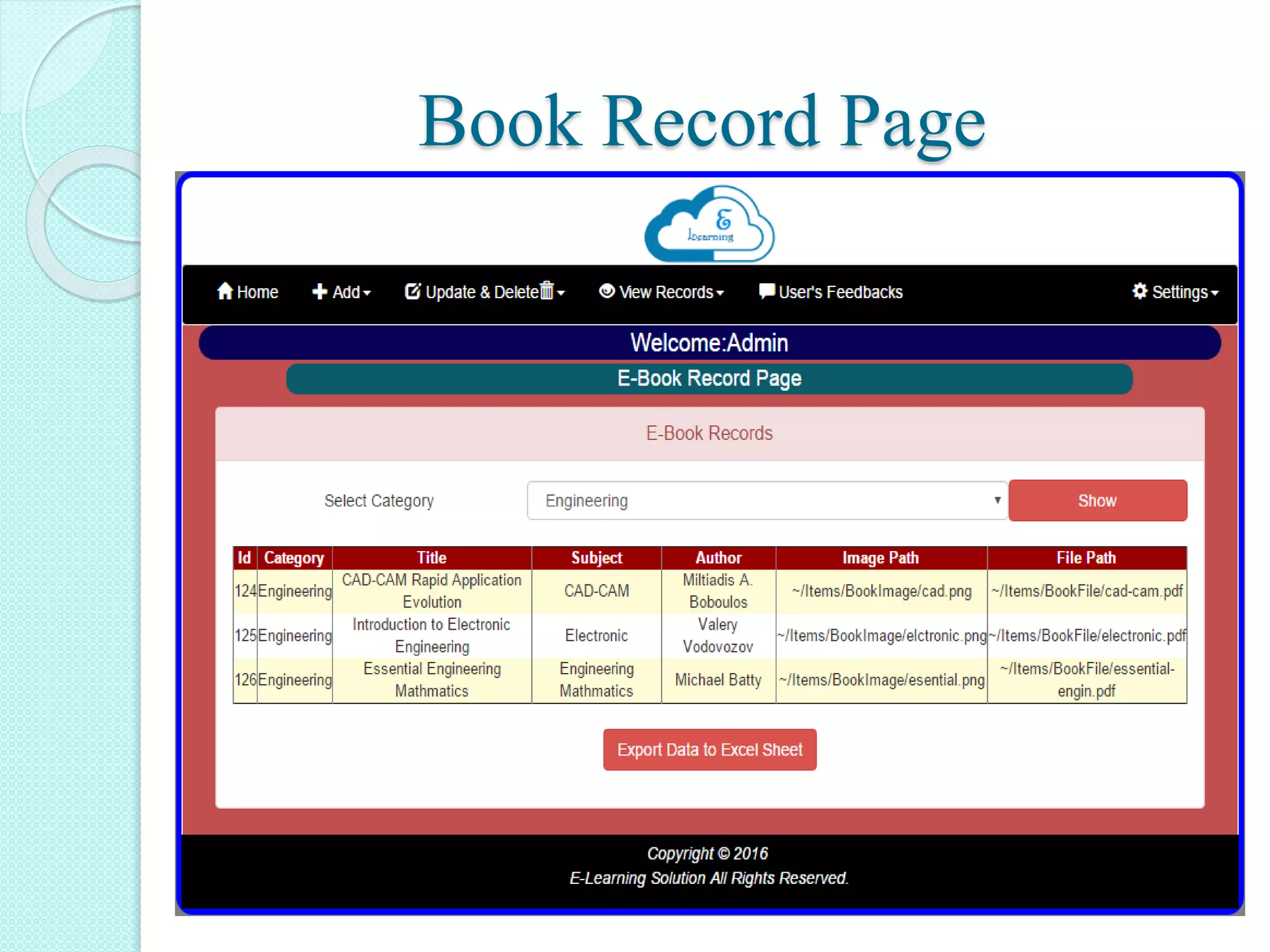Image resolution: width=1270 pixels, height=952 pixels.
Task: Click the Title column header
Action: (x=432, y=558)
